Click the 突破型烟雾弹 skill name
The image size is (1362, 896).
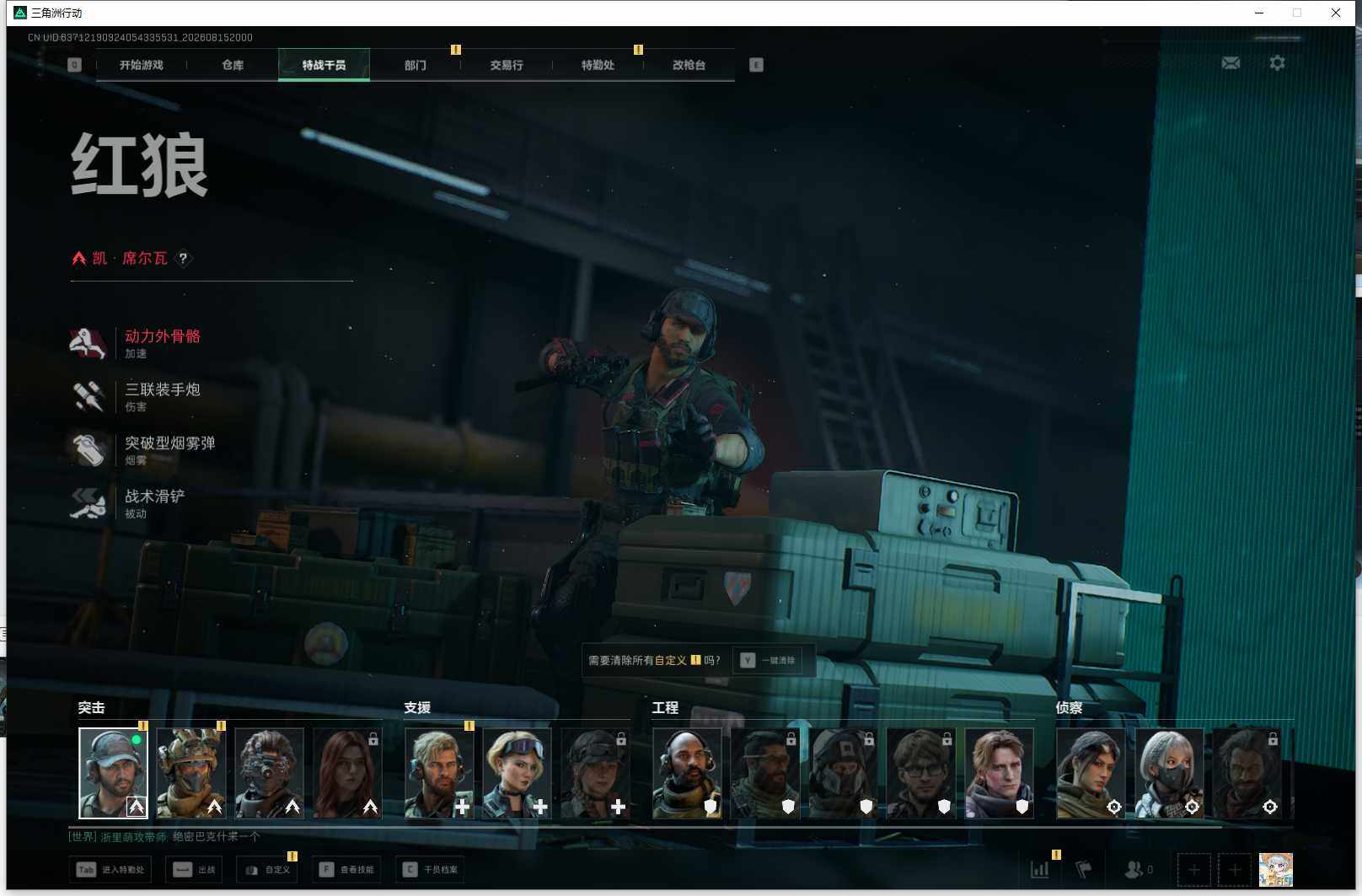(x=170, y=443)
